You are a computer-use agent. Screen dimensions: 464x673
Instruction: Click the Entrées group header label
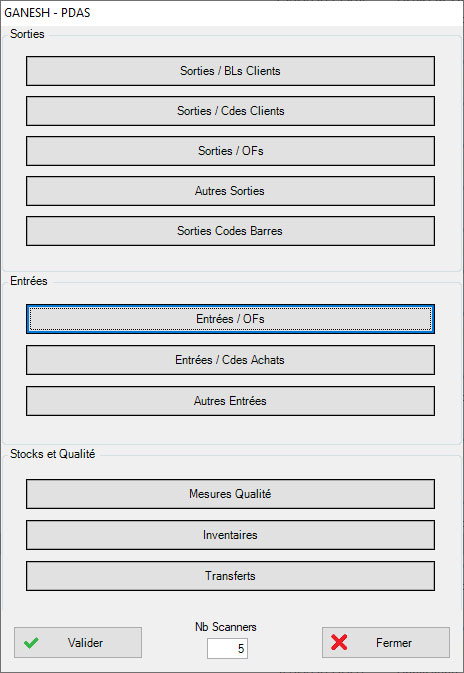tap(29, 281)
